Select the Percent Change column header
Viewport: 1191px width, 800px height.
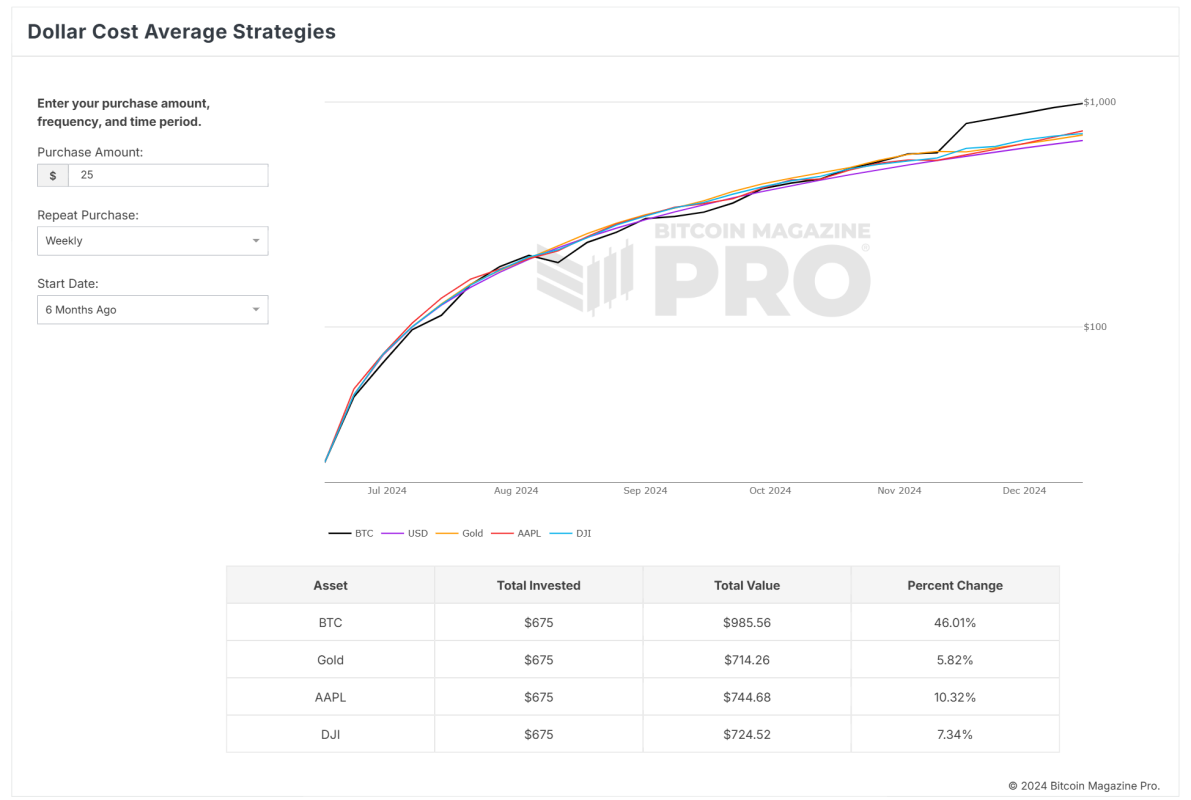coord(954,585)
